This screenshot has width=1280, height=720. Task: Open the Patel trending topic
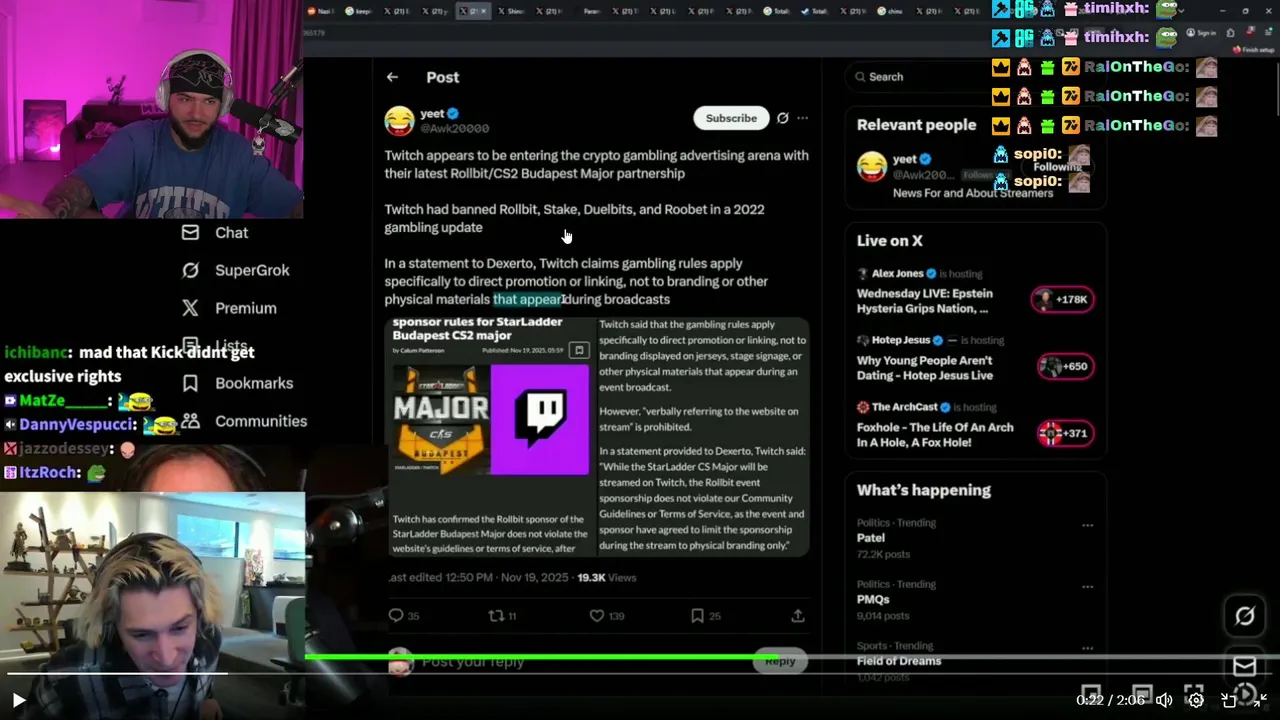[x=871, y=538]
